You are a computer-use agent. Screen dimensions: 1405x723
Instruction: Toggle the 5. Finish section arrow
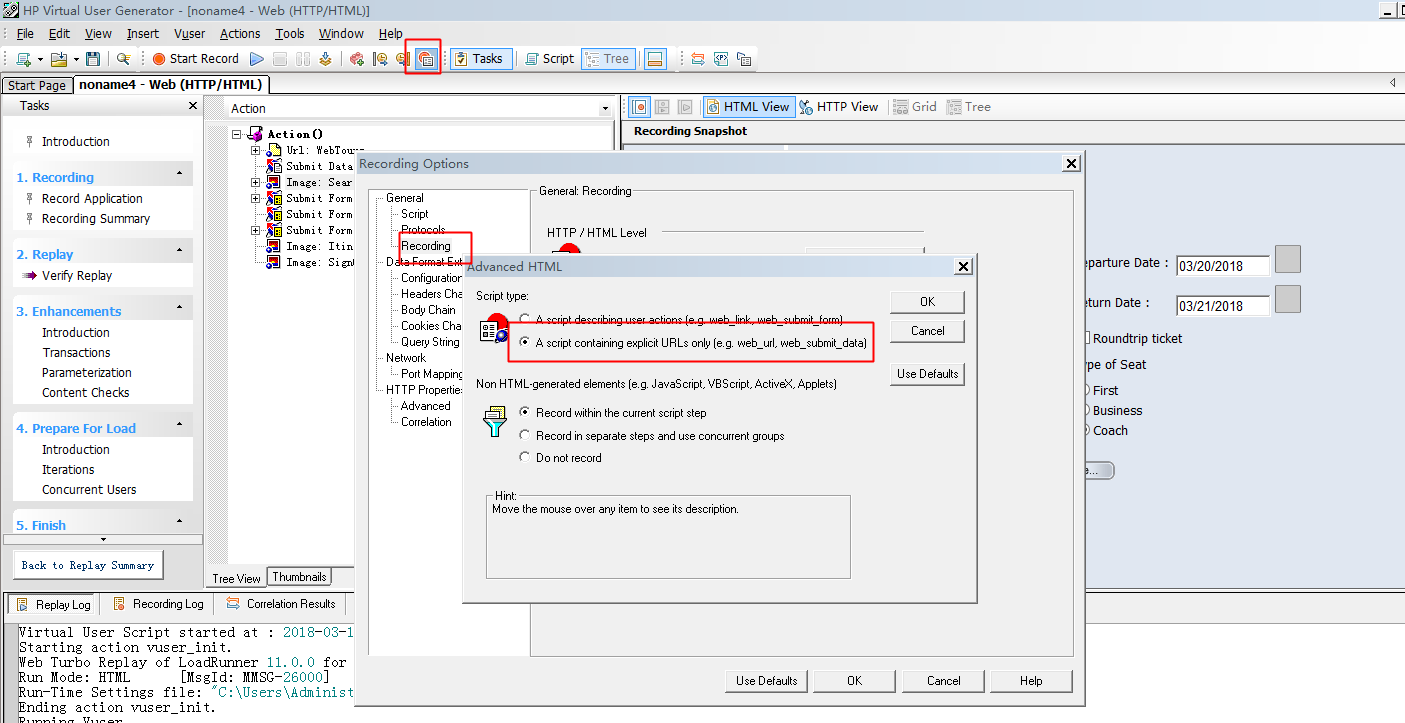(x=180, y=522)
